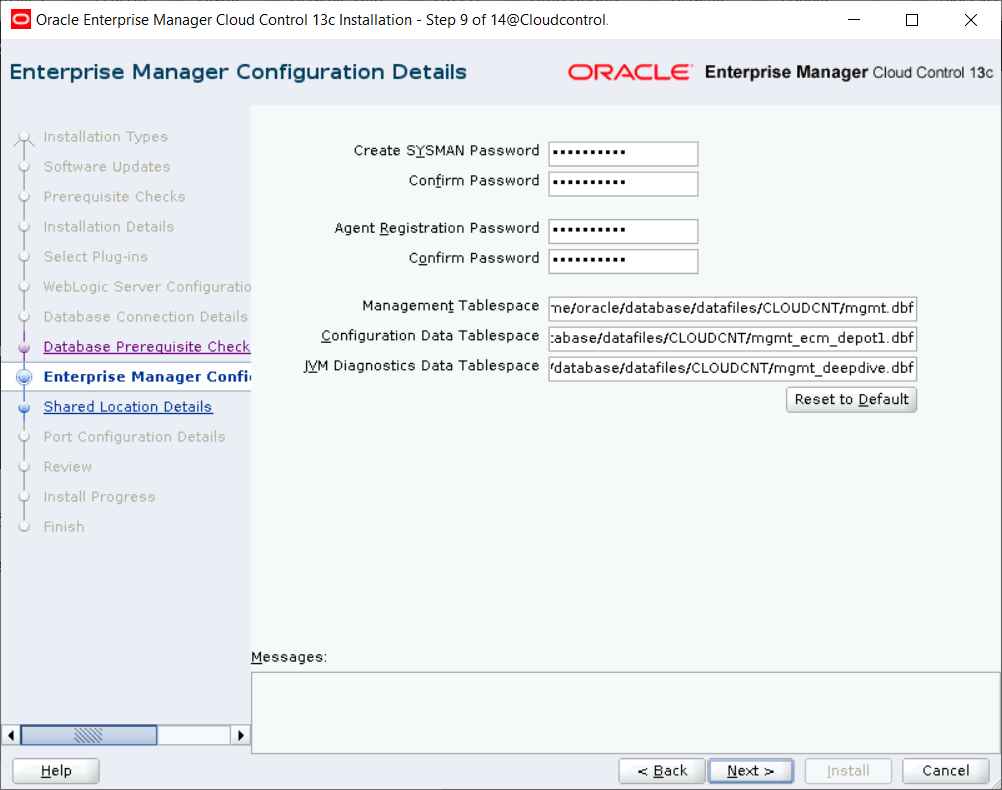Viewport: 1002px width, 790px height.
Task: Click the disabled Install button
Action: 848,771
